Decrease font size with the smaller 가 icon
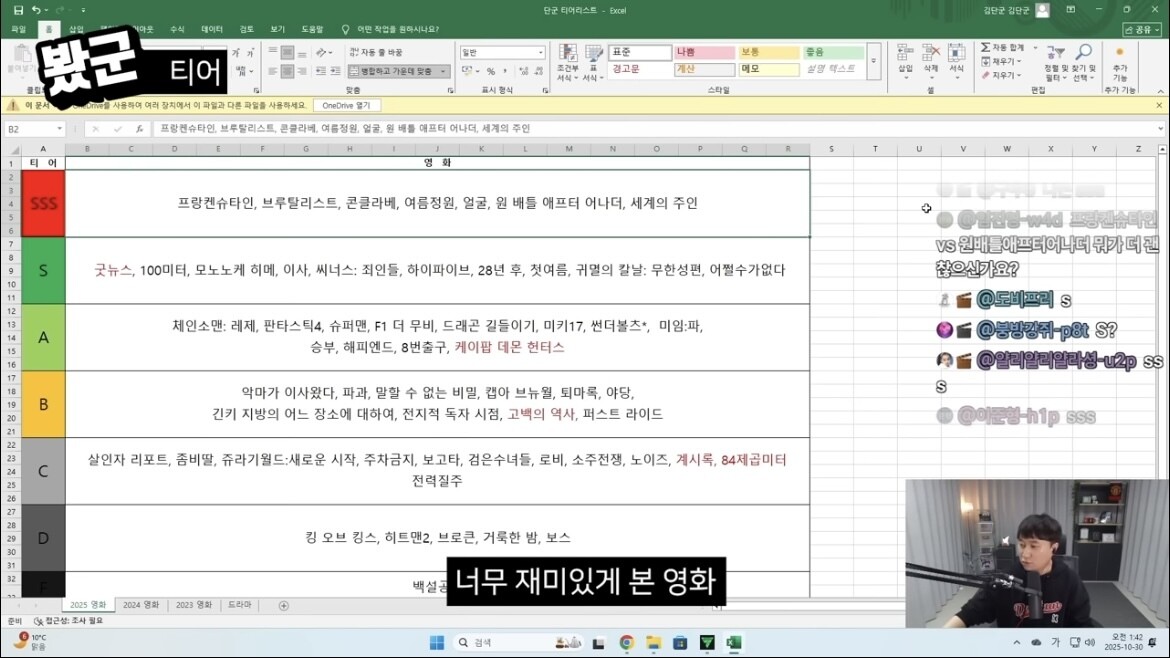This screenshot has height=658, width=1170. (249, 53)
